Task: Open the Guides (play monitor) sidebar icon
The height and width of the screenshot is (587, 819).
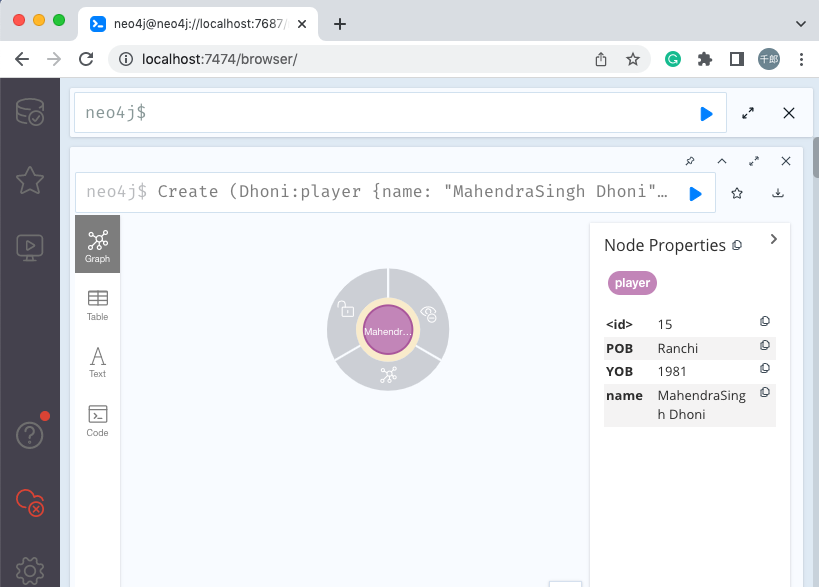Action: tap(30, 248)
